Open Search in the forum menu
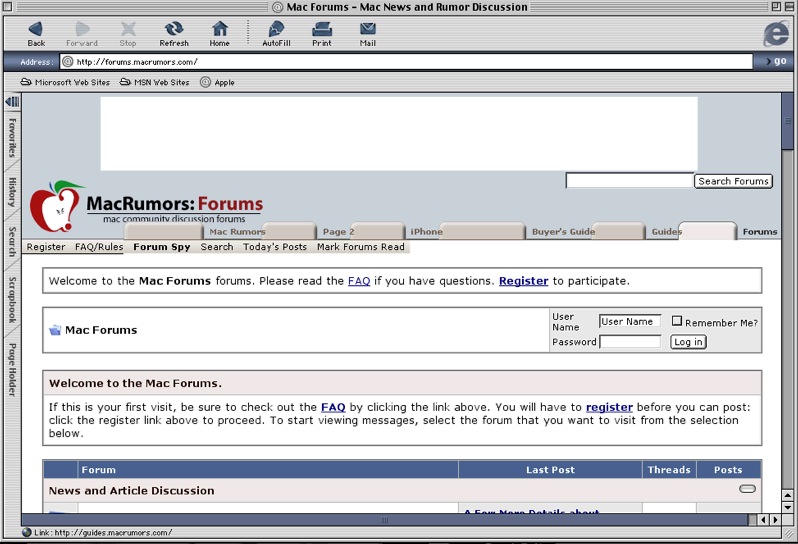798x544 pixels. pos(217,247)
